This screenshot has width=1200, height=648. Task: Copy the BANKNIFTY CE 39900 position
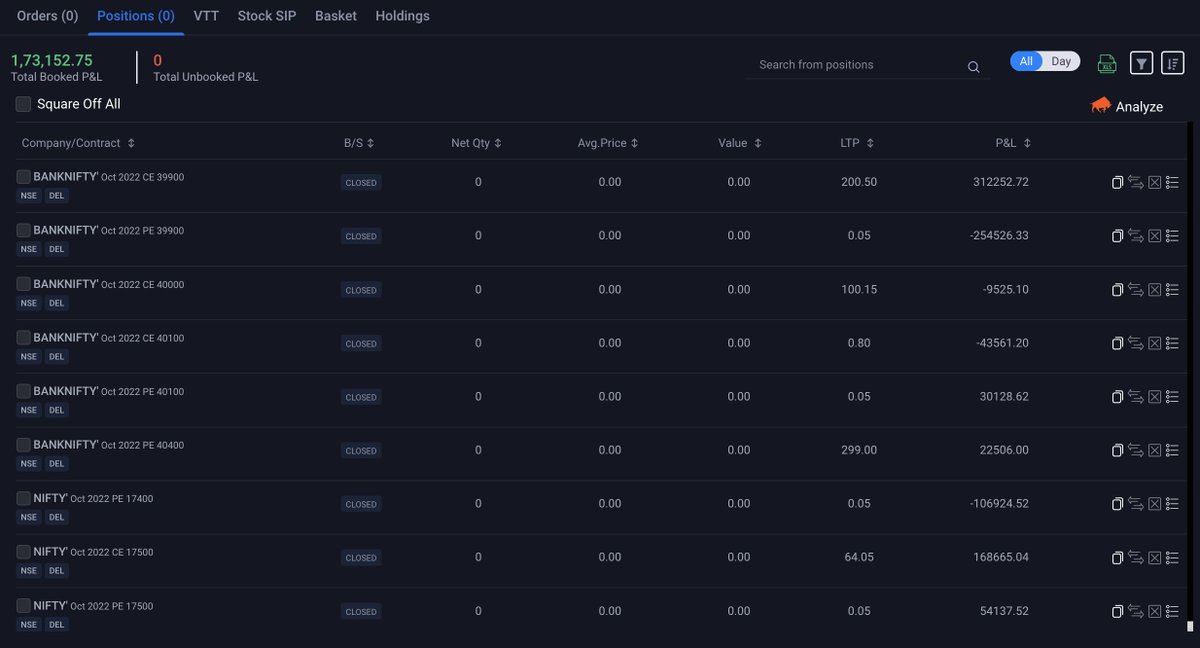coord(1118,182)
